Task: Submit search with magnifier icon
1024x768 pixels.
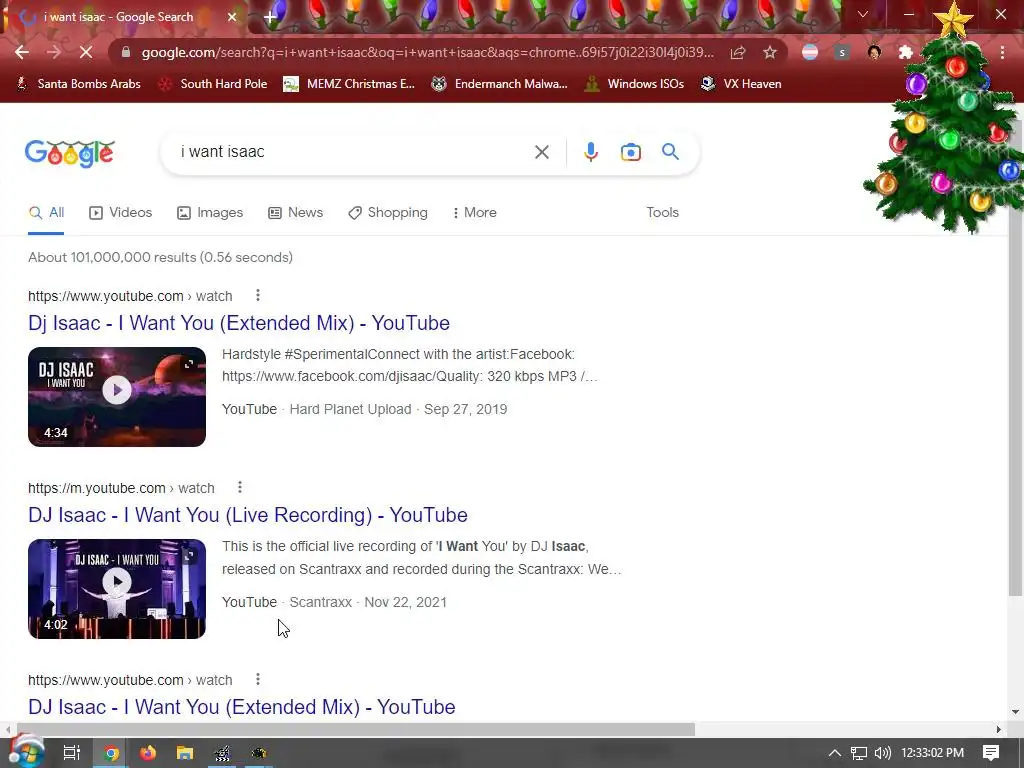Action: 670,152
